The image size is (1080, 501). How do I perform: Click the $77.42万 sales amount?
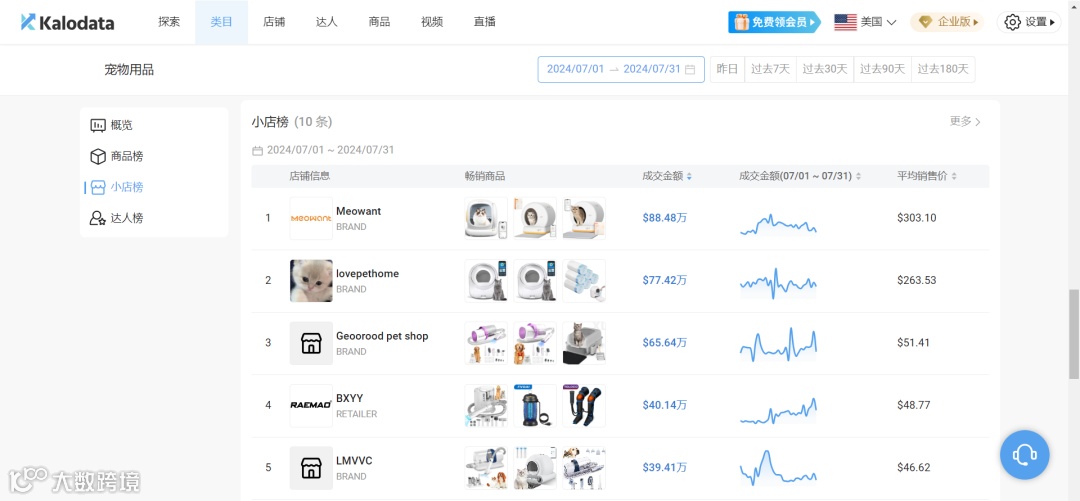tap(665, 280)
